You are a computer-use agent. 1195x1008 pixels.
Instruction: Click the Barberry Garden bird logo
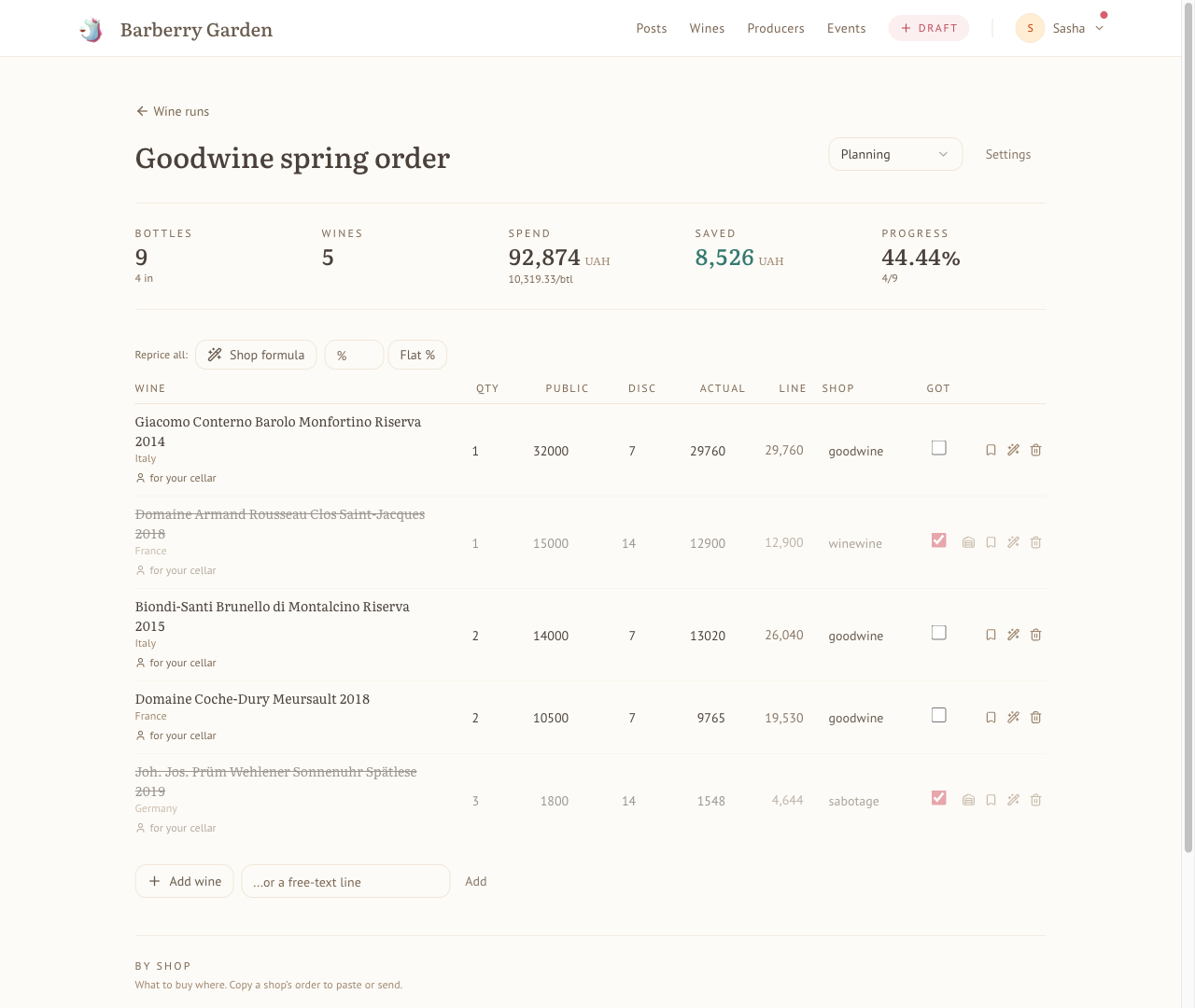coord(91,29)
